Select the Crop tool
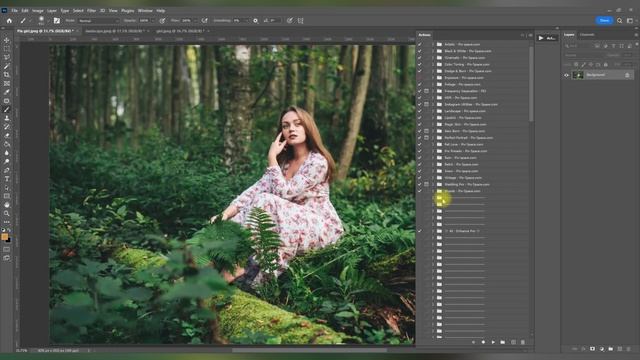 pos(7,75)
